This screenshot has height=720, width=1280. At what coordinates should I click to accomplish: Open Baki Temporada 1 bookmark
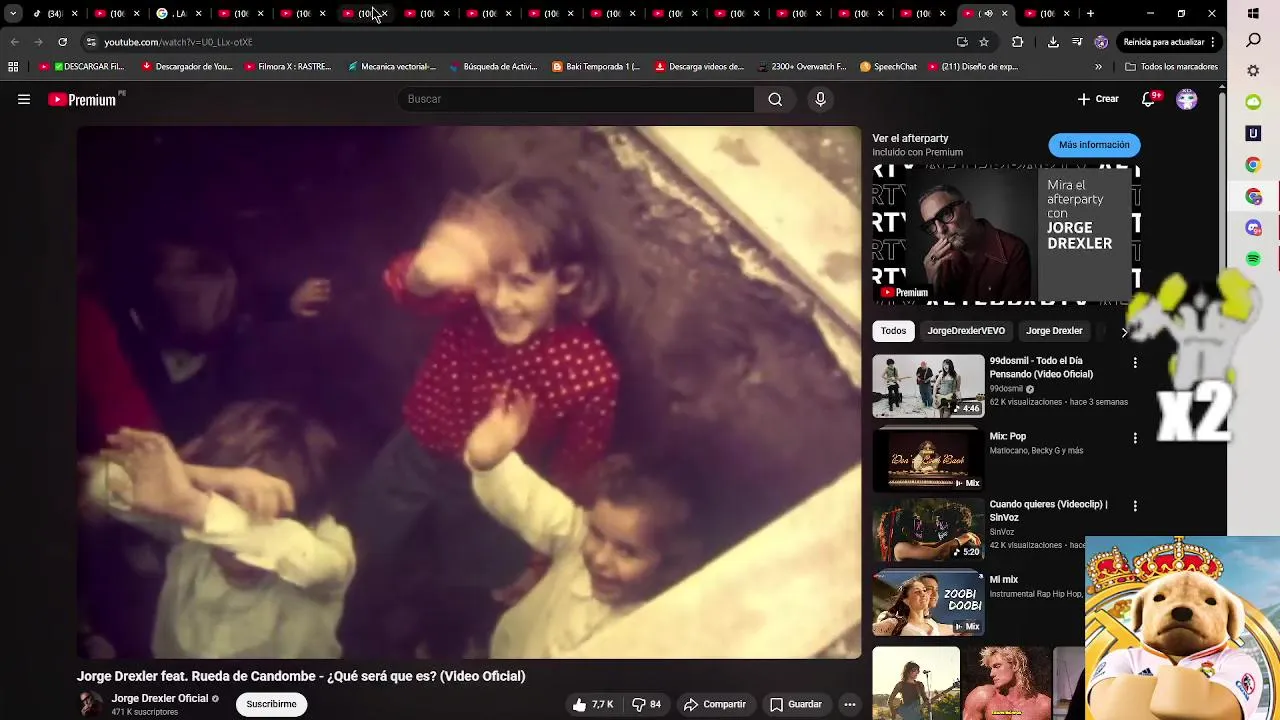click(596, 67)
